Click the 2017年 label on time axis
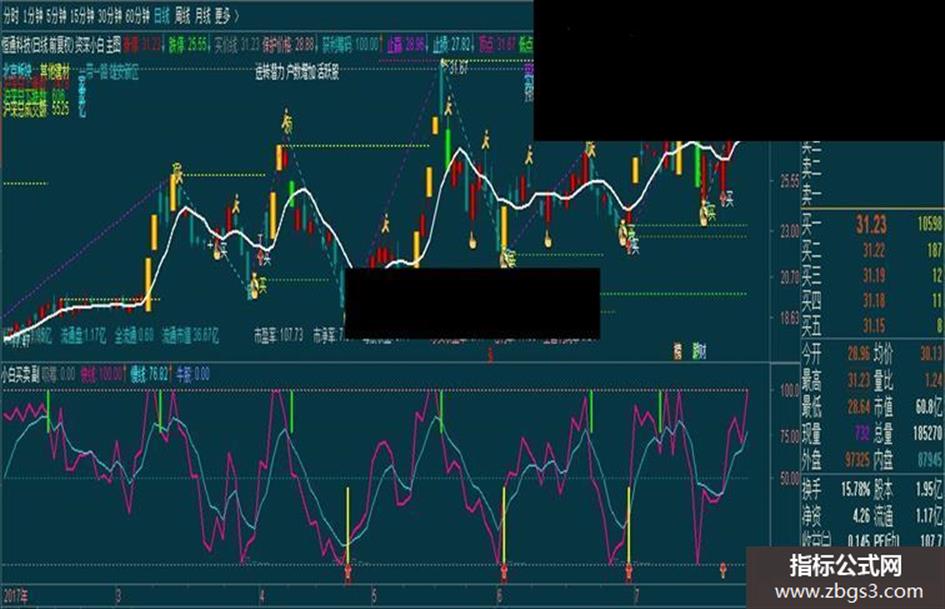The height and width of the screenshot is (609, 945). 16,596
